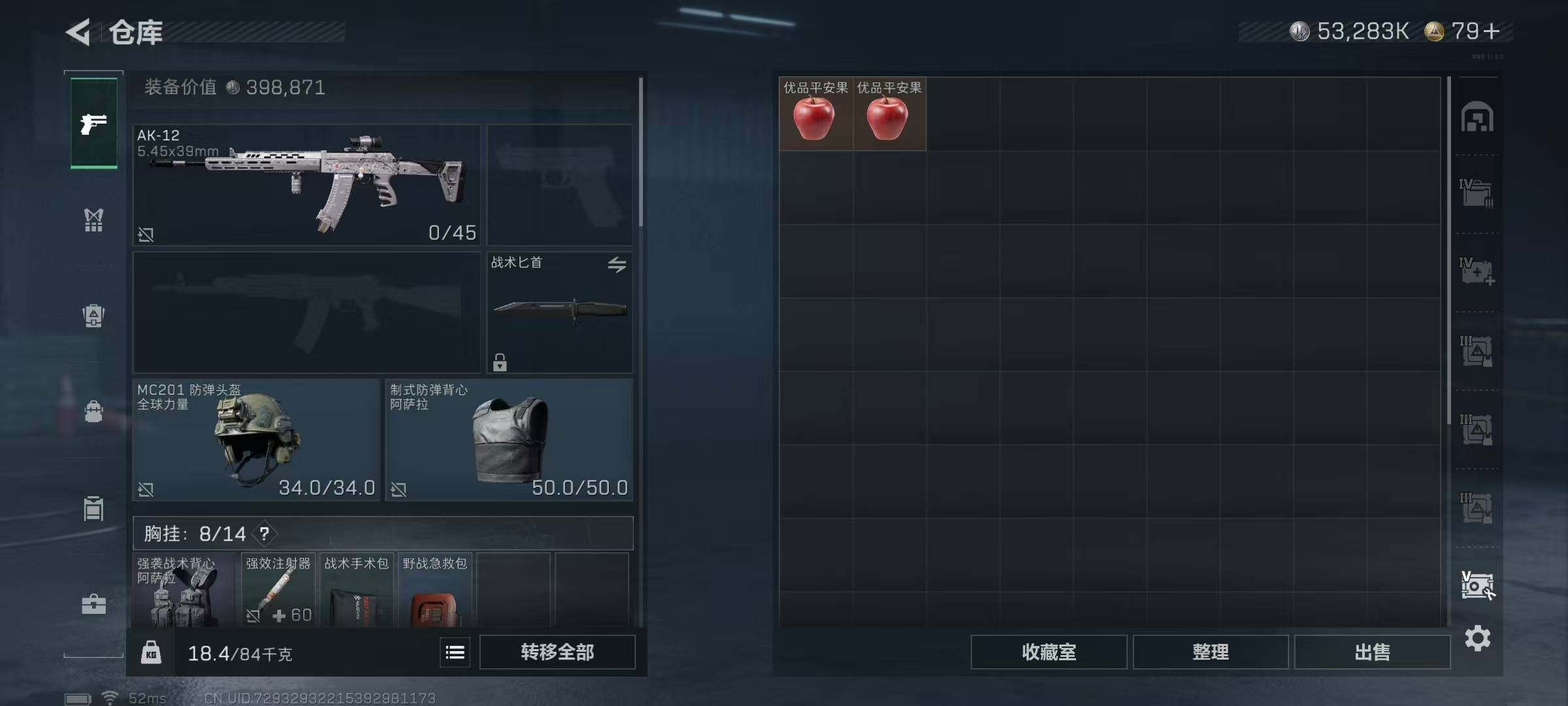The image size is (1568, 706).
Task: Open the chest rig vest sidebar tab
Action: pos(93,220)
